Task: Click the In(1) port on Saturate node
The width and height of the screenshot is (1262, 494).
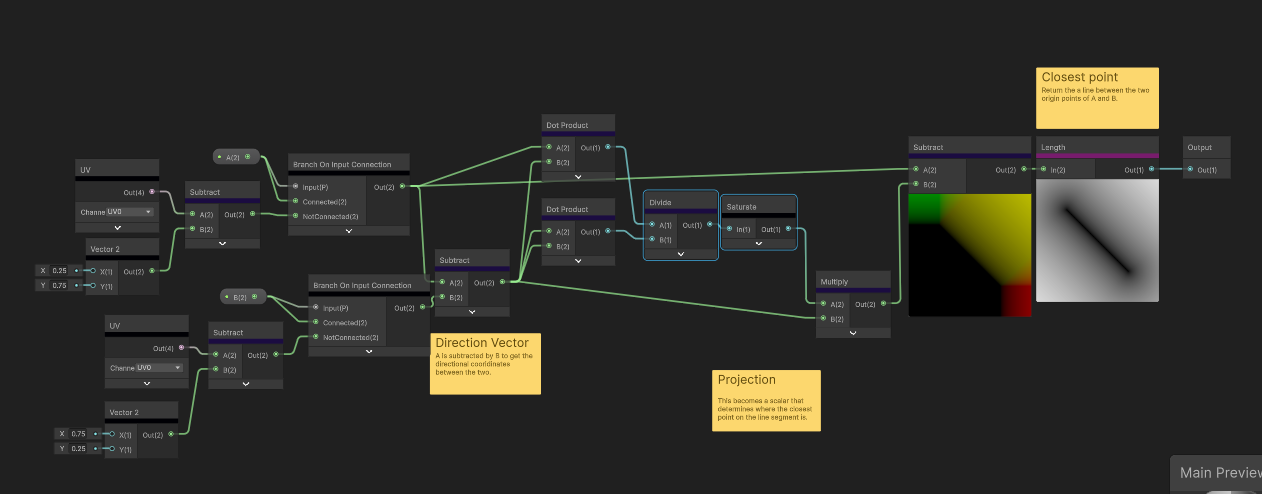Action: click(x=729, y=229)
